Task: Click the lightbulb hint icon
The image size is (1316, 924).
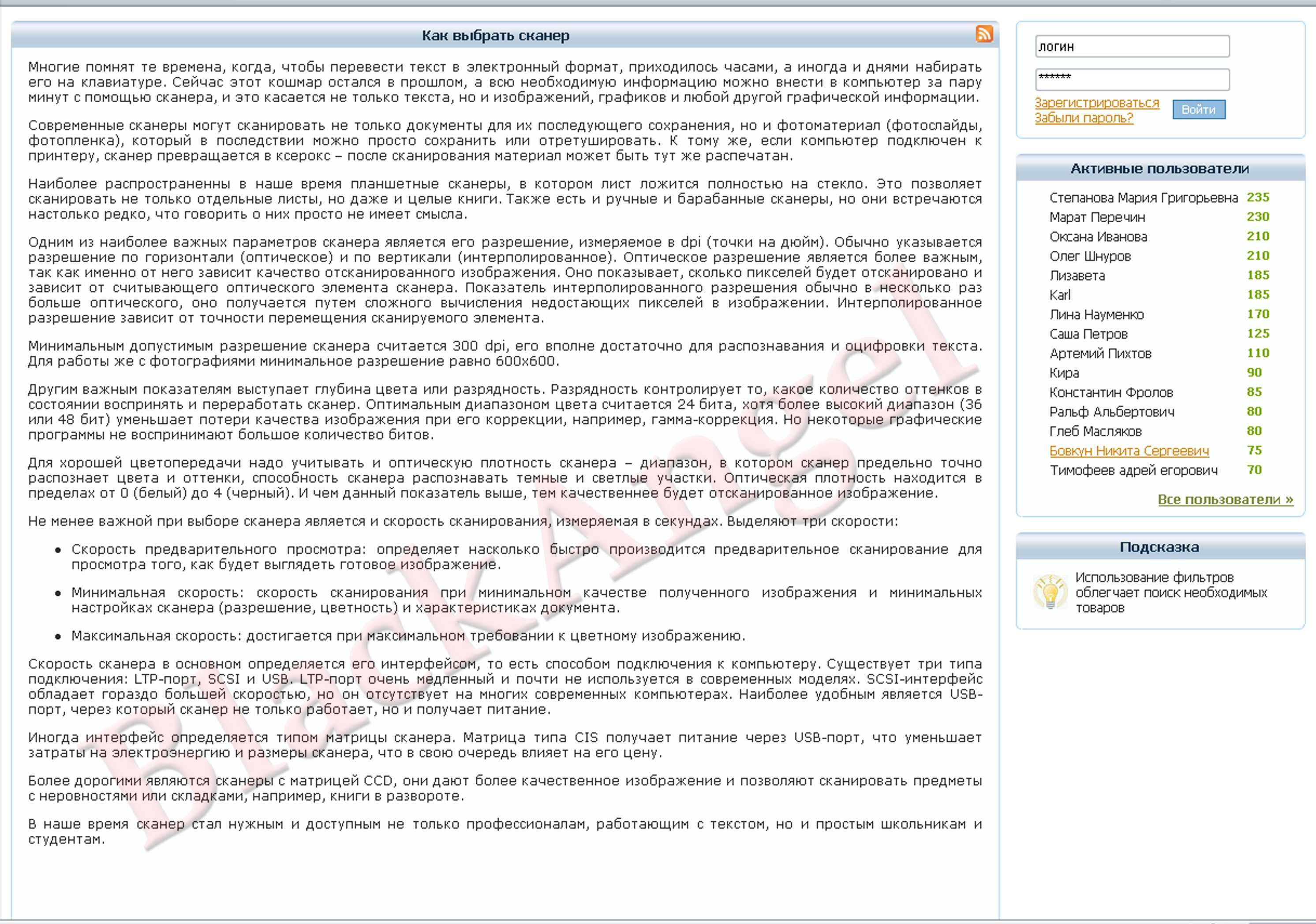Action: (1050, 592)
